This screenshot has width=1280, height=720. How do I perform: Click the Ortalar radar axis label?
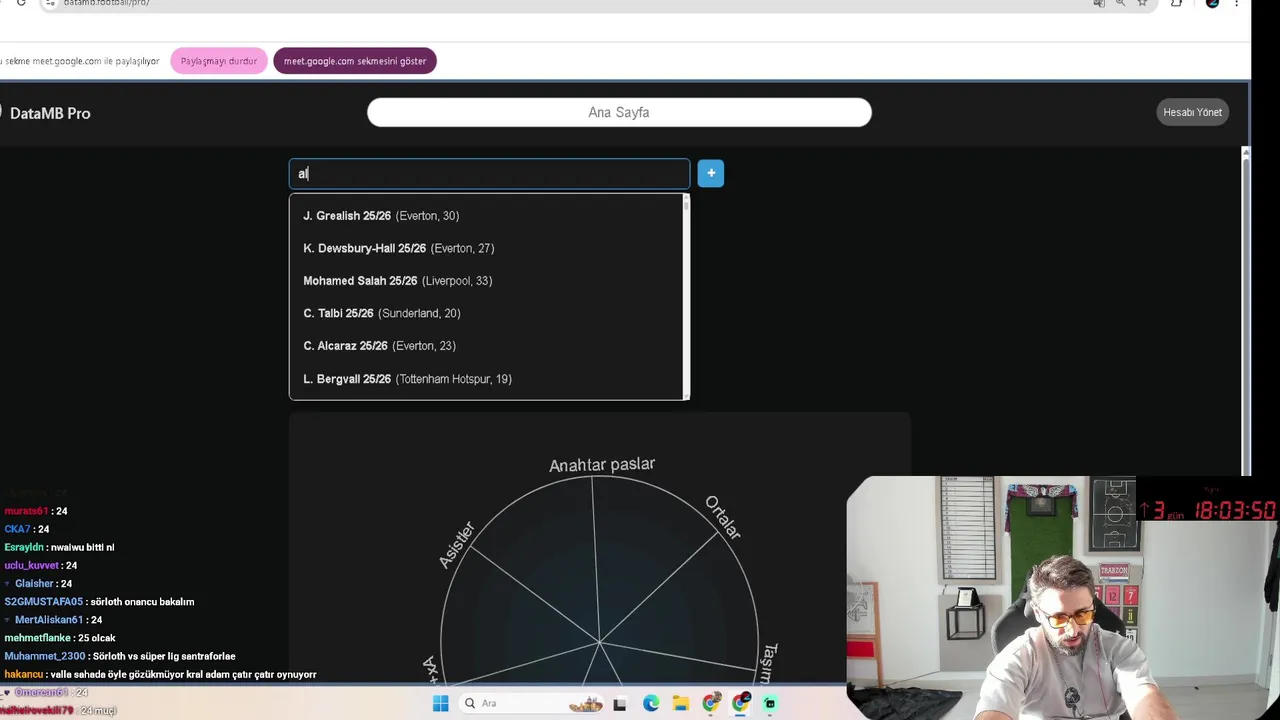723,517
